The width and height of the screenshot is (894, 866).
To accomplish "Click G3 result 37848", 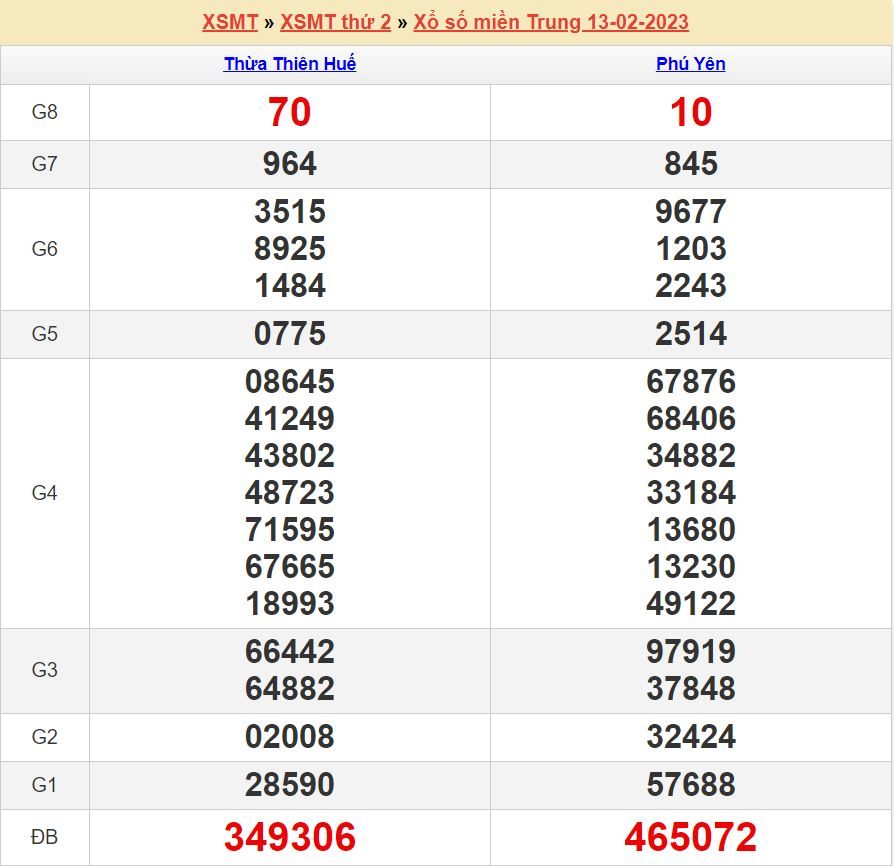I will tap(690, 689).
